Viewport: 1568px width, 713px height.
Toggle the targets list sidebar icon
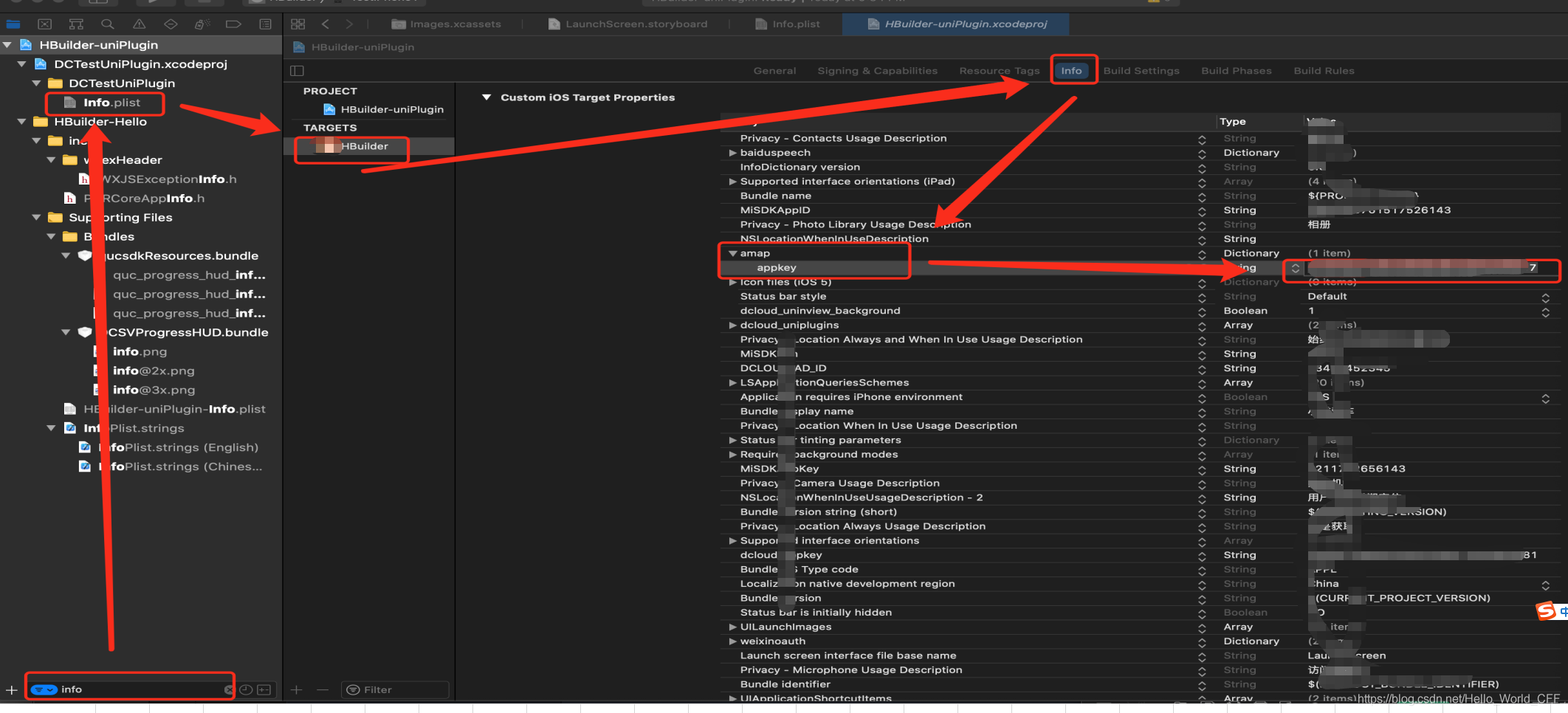coord(297,71)
